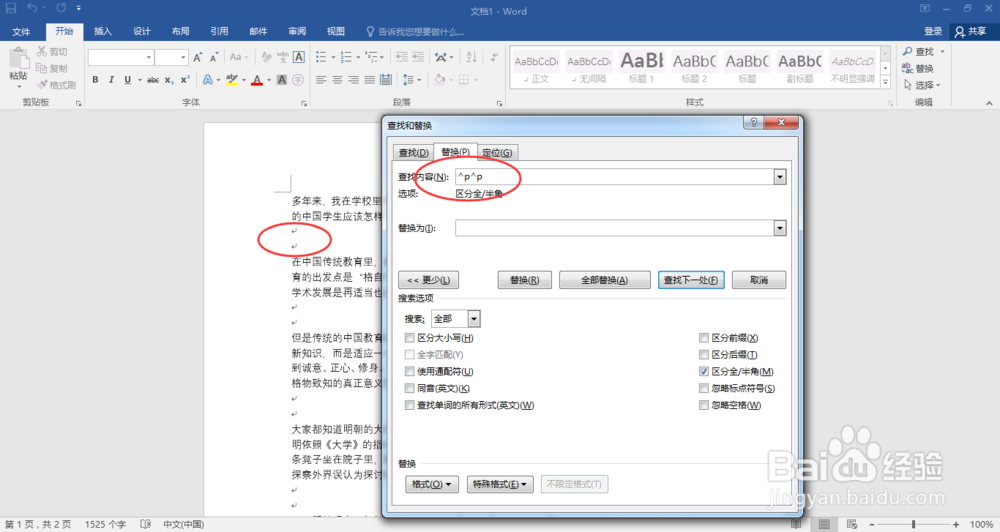Adjust the zoom slider in status bar
This screenshot has width=1000, height=532.
pyautogui.click(x=913, y=524)
